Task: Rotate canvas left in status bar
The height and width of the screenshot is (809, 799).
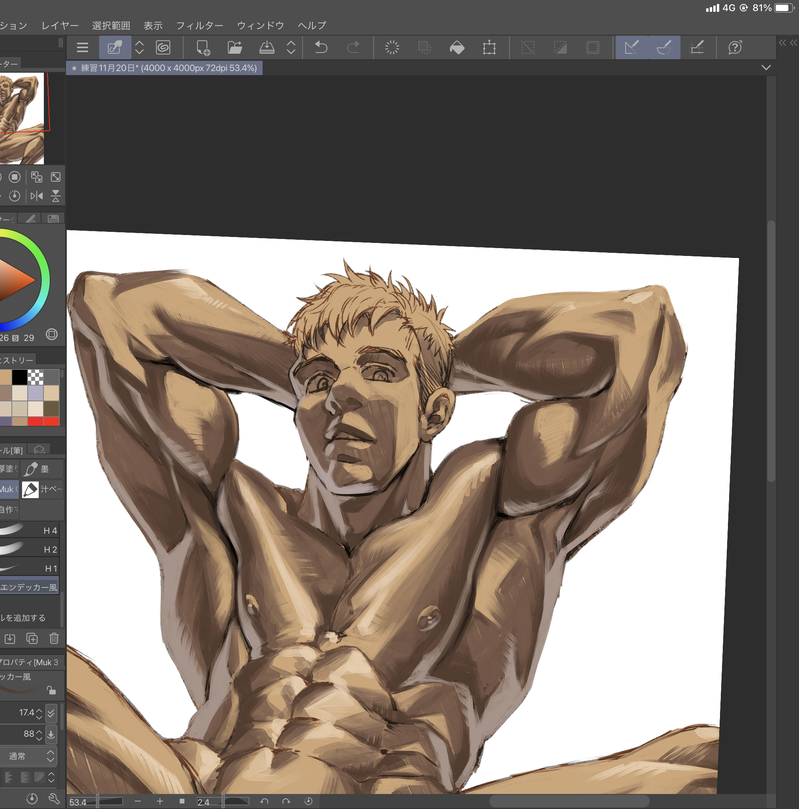Action: (x=264, y=801)
